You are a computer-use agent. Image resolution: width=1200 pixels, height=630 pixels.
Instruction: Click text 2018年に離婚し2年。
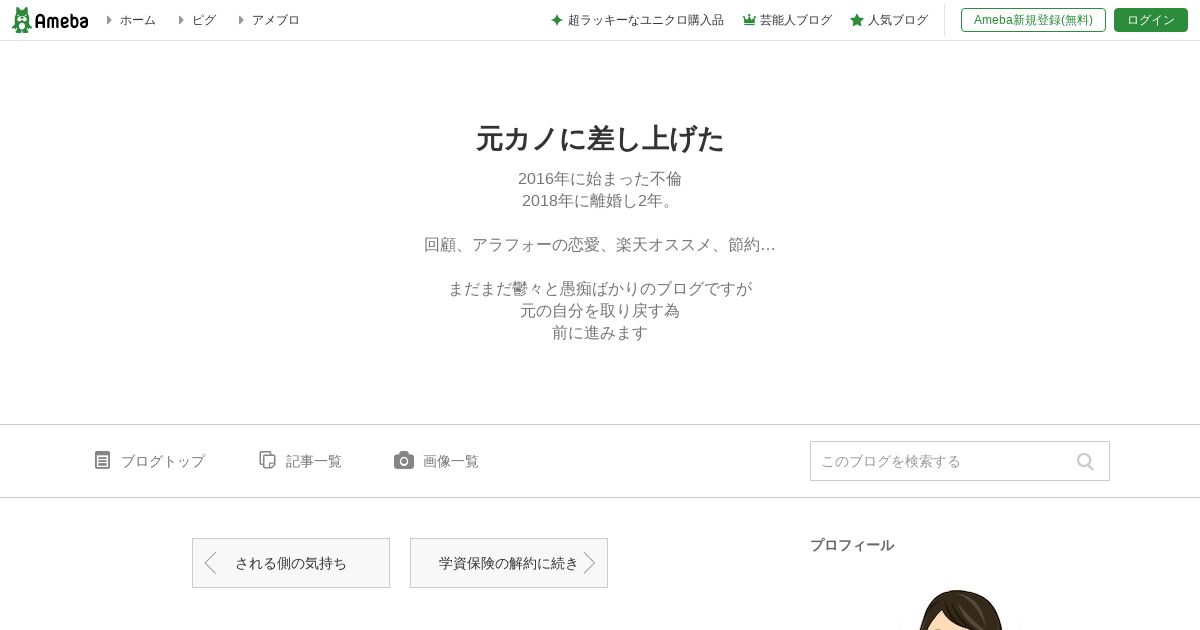pos(600,201)
